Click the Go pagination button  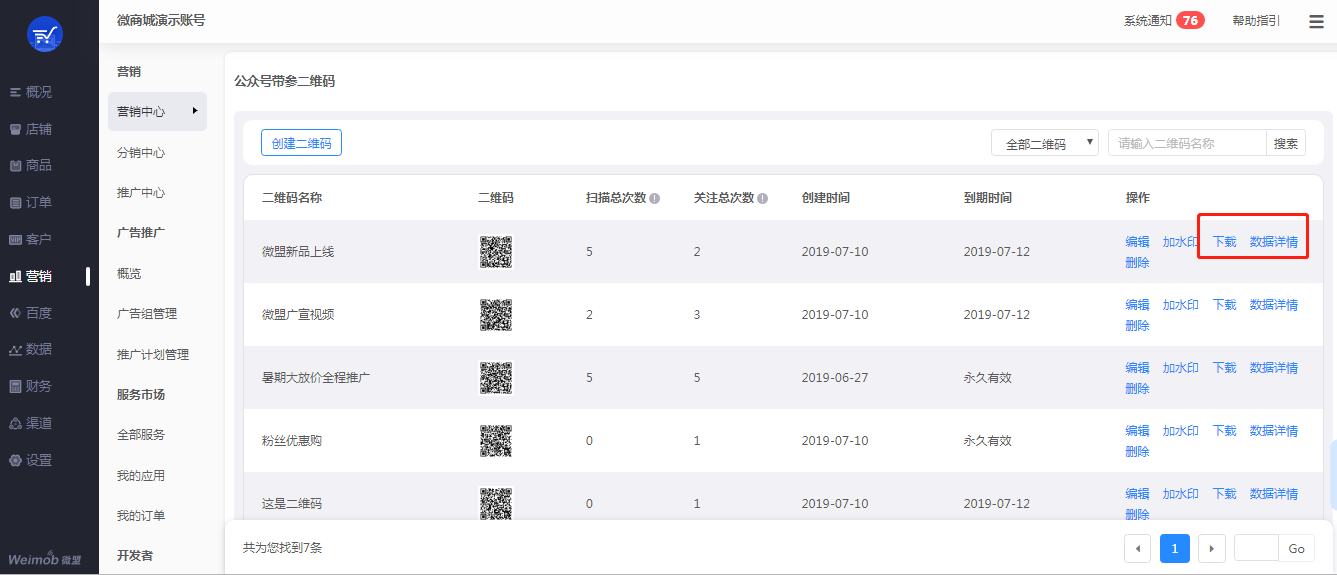(x=1296, y=548)
